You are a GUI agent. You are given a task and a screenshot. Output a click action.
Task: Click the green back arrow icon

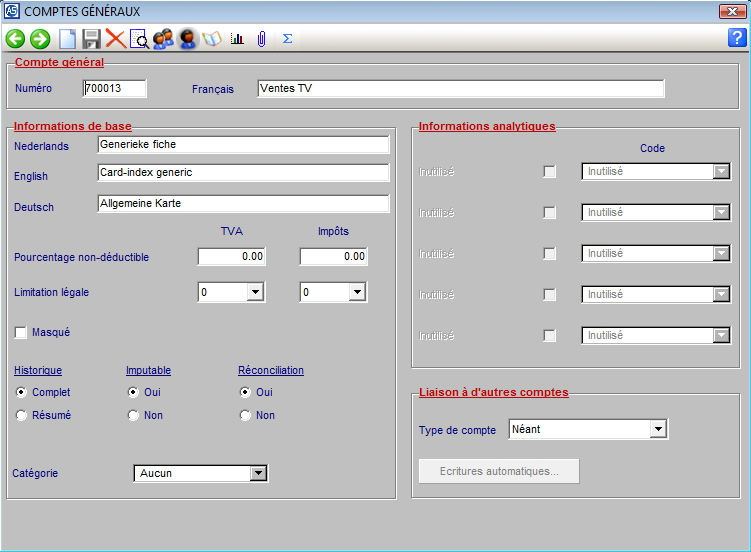[15, 39]
